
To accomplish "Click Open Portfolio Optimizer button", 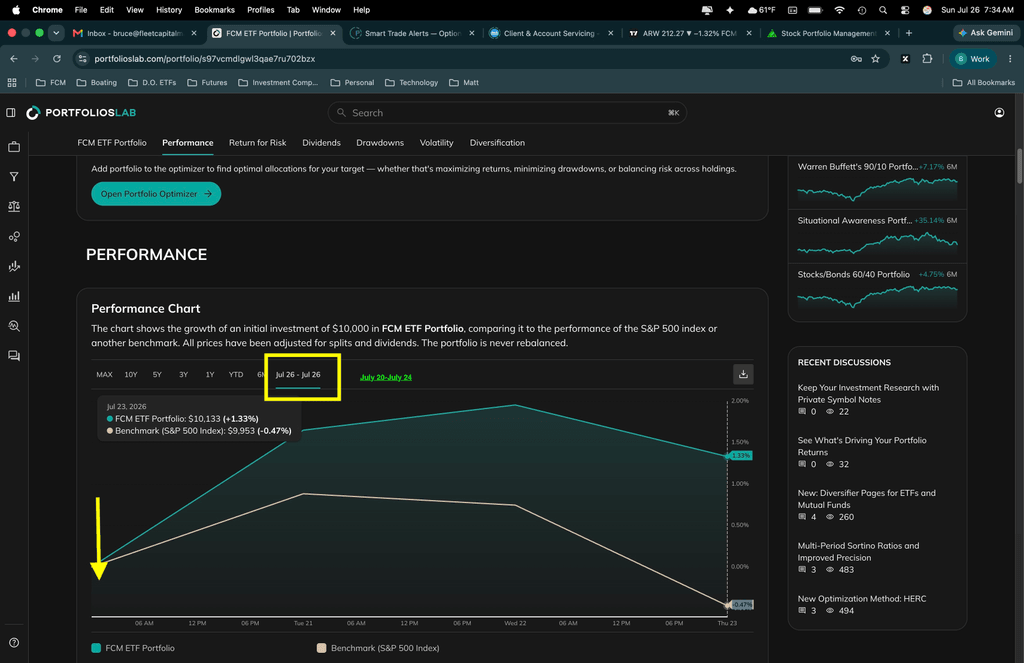I will pyautogui.click(x=156, y=194).
